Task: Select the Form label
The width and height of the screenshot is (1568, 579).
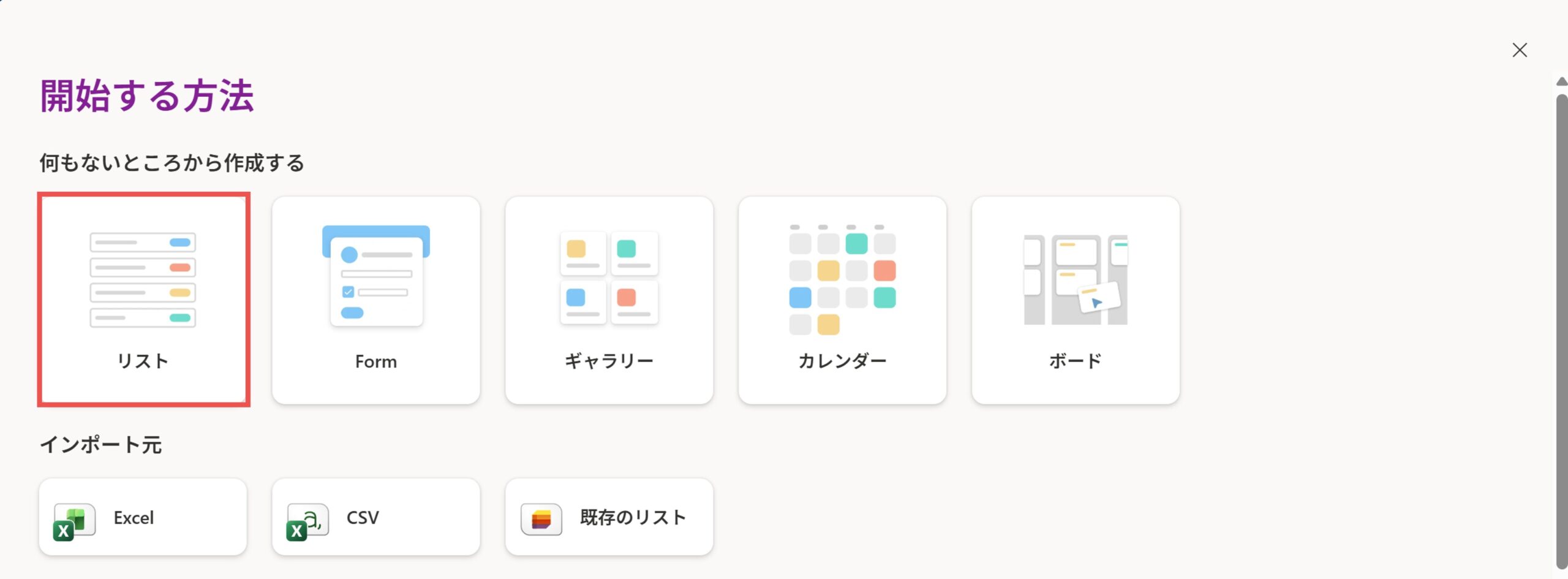Action: point(376,361)
